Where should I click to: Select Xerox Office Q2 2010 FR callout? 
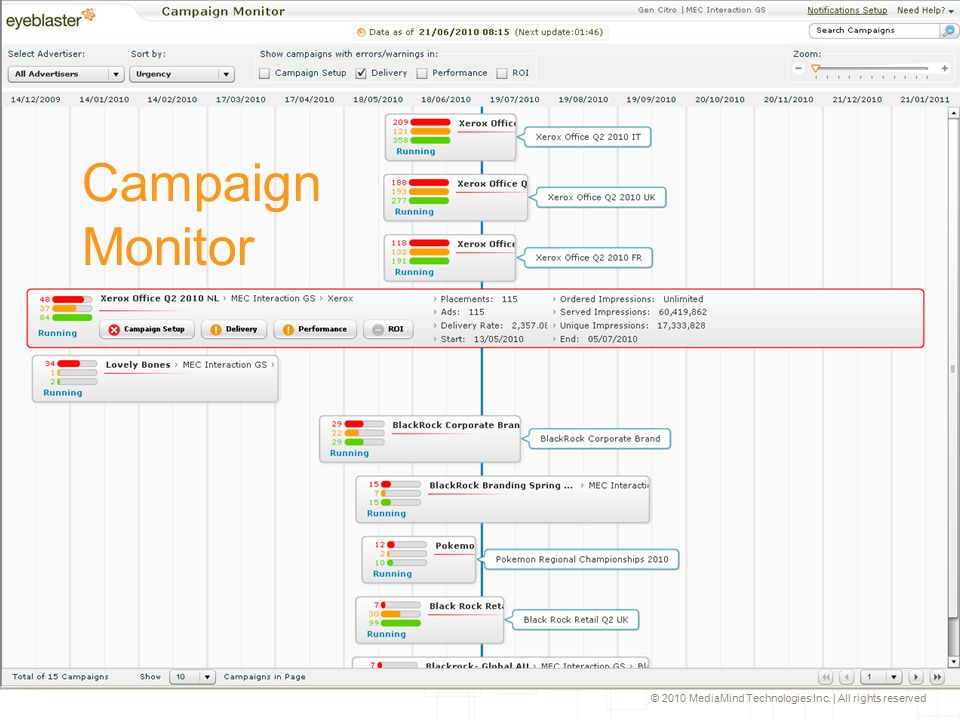588,258
